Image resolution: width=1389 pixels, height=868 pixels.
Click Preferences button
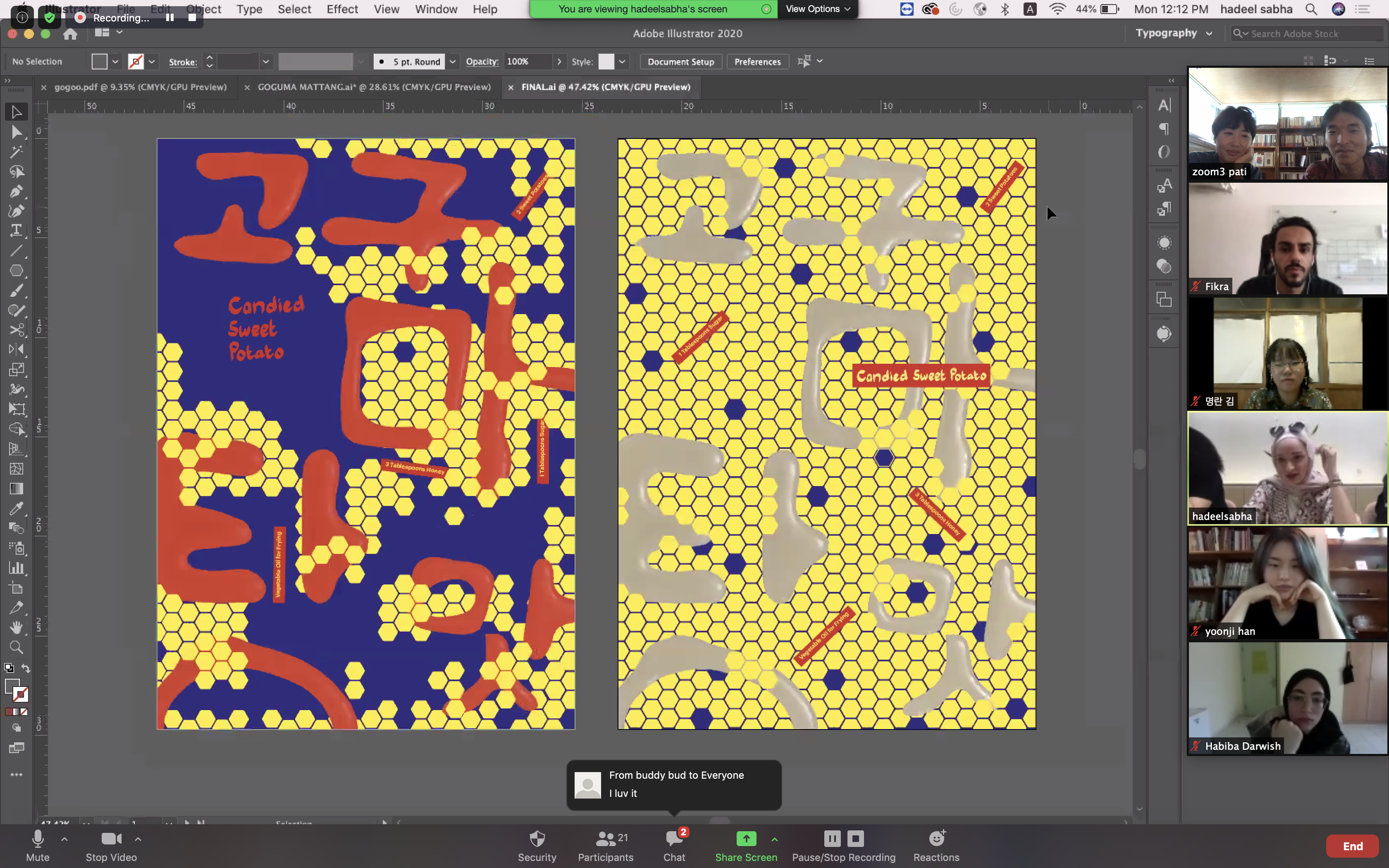pyautogui.click(x=757, y=62)
